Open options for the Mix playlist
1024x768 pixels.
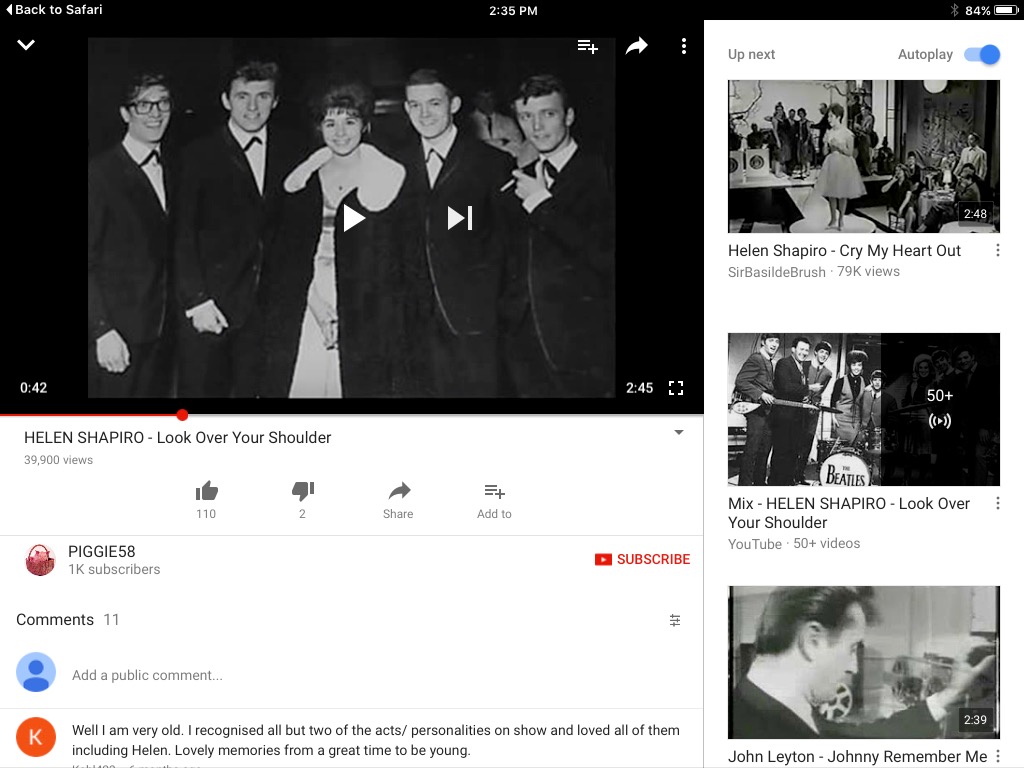point(997,504)
